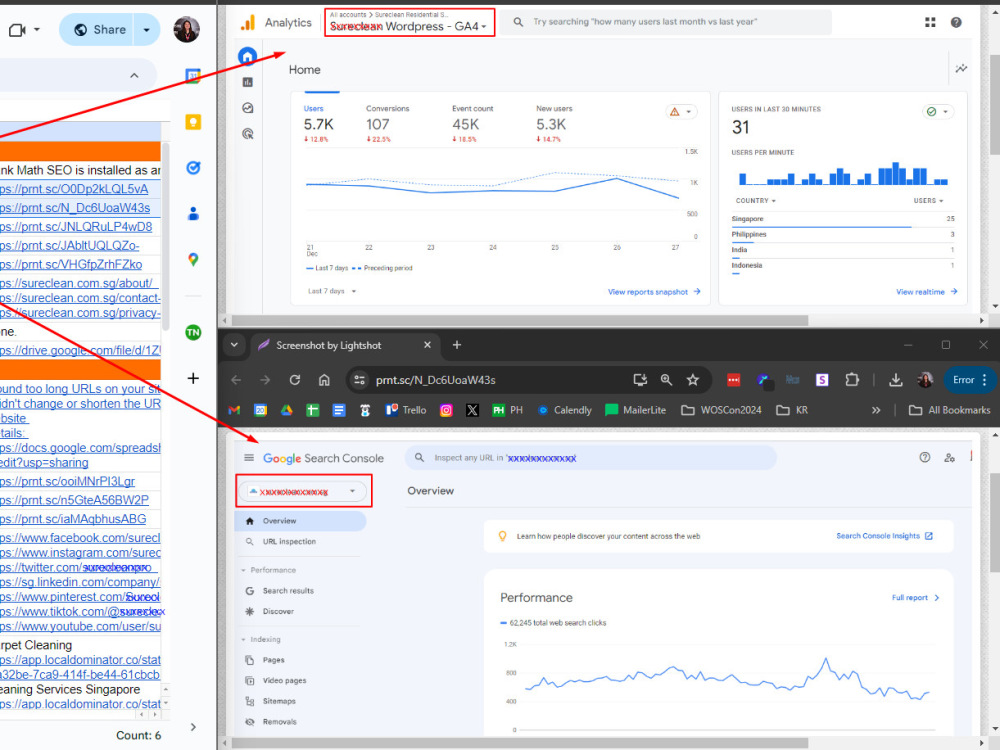Click the video camera meeting icon
Viewport: 1000px width, 750px height.
click(x=17, y=30)
